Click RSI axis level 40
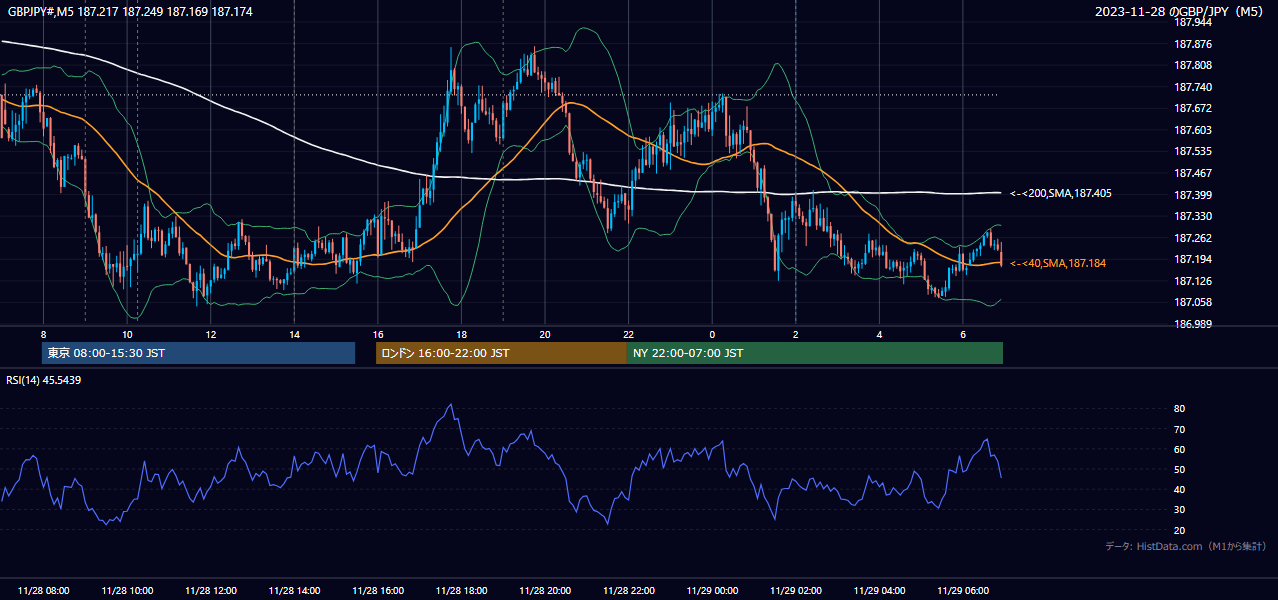 [1179, 489]
